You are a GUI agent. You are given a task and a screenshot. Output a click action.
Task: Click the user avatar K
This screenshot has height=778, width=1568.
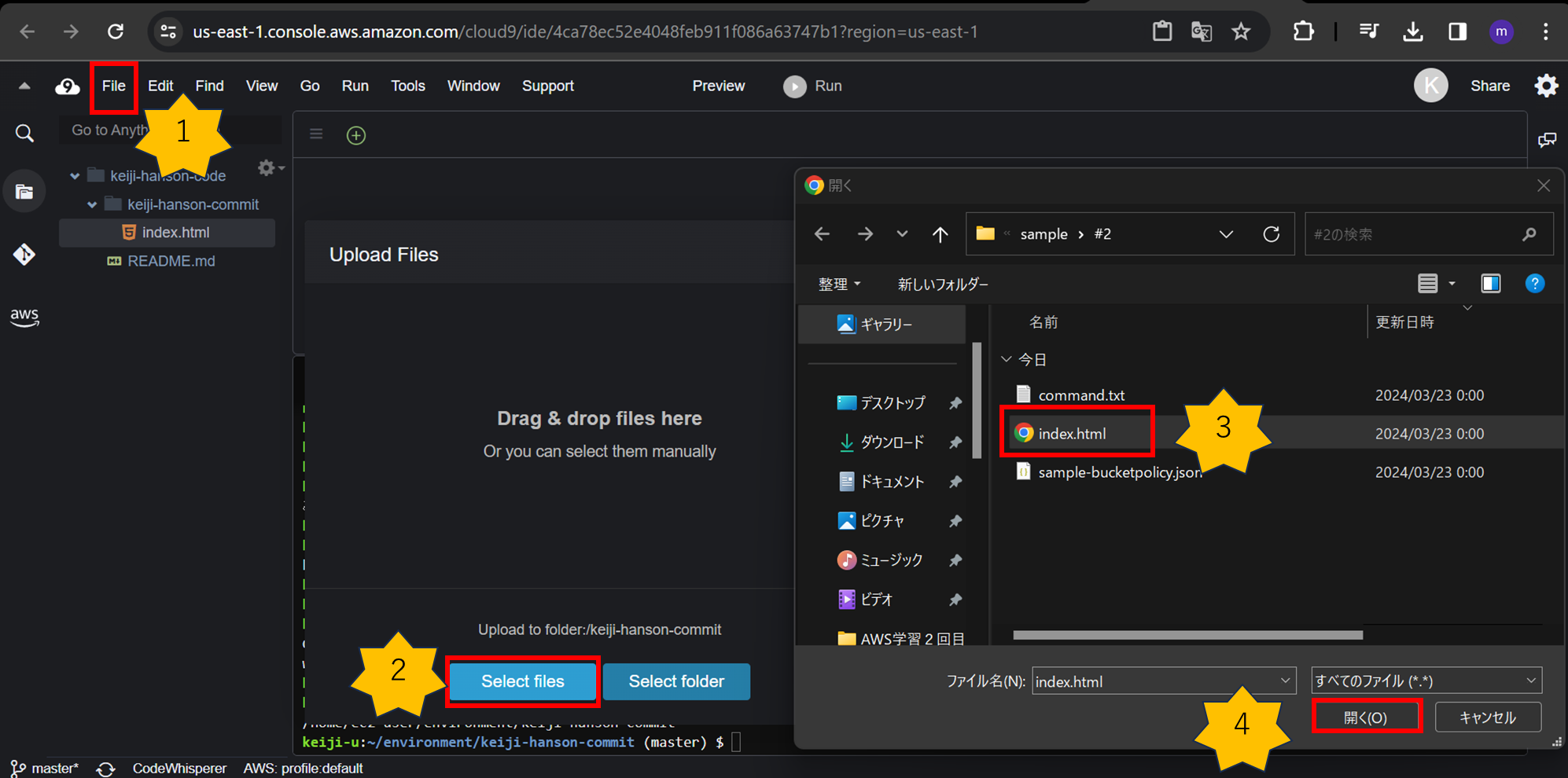point(1430,86)
